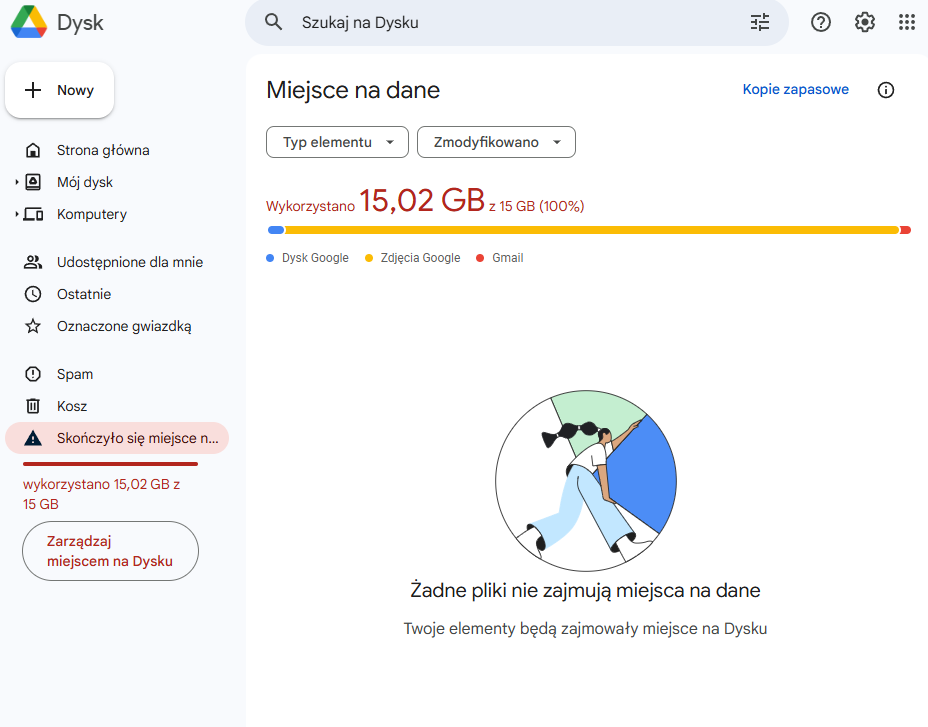Open the Zmodyfikowano filter dropdown
The width and height of the screenshot is (928, 727).
[x=496, y=142]
